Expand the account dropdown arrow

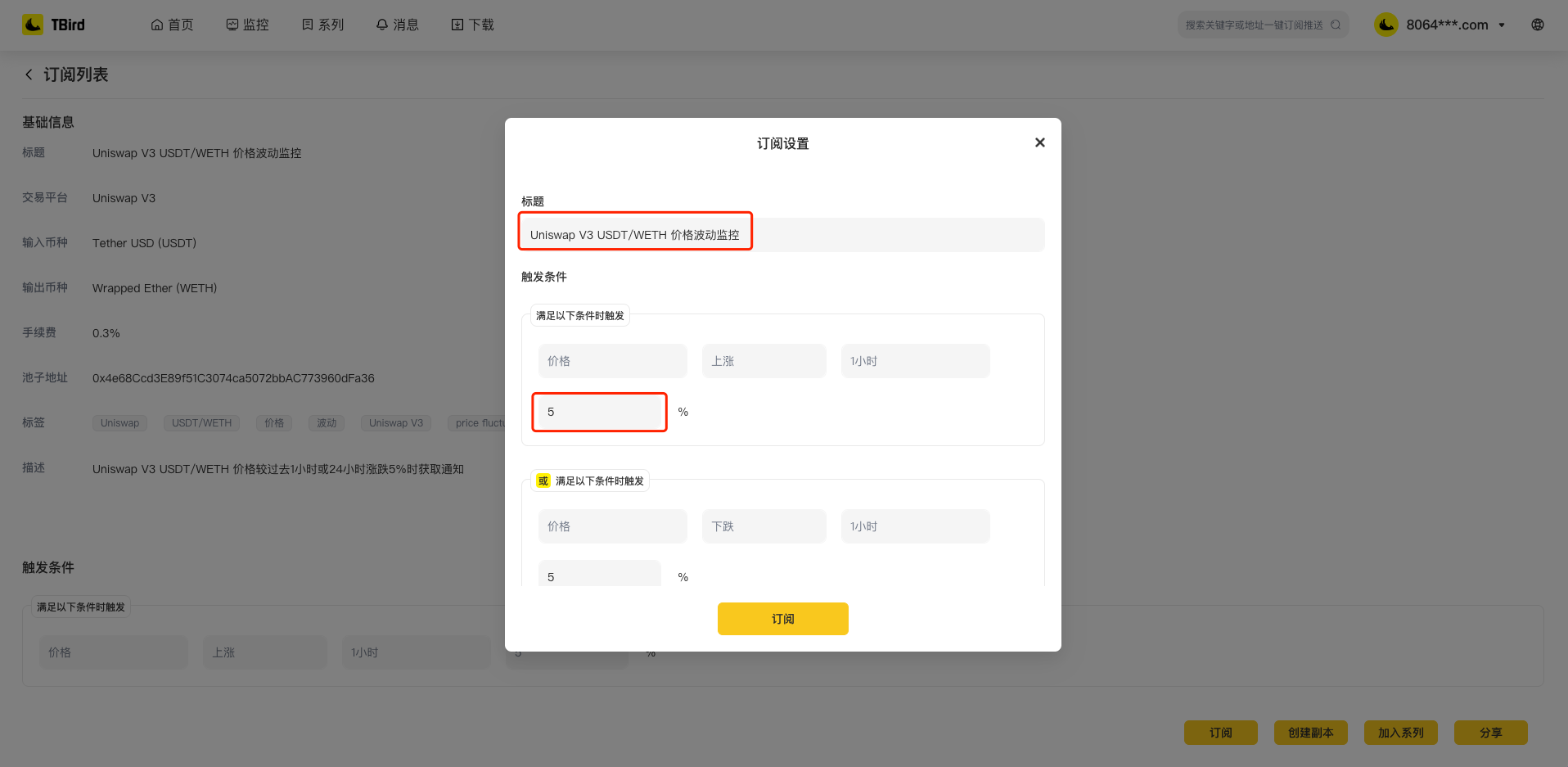pos(1502,25)
